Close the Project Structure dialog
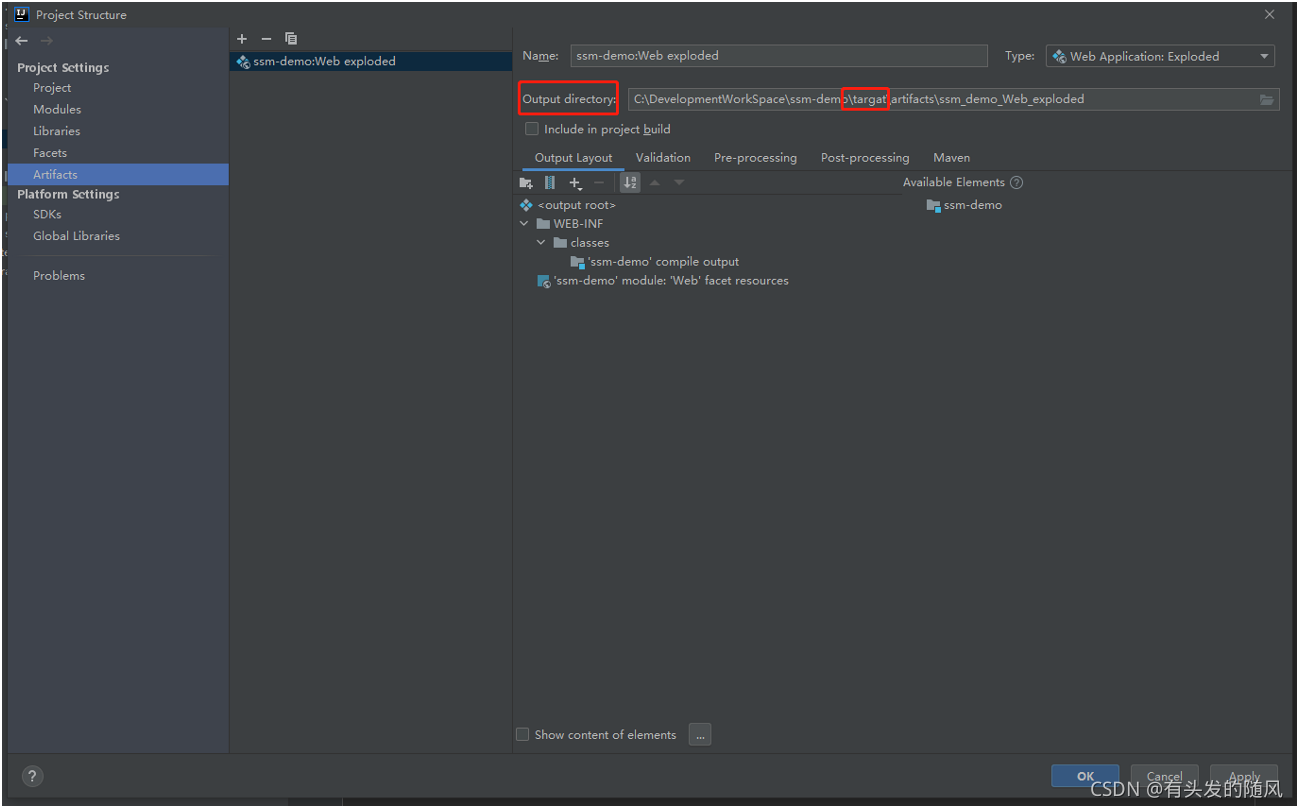This screenshot has width=1299, height=808. tap(1270, 15)
